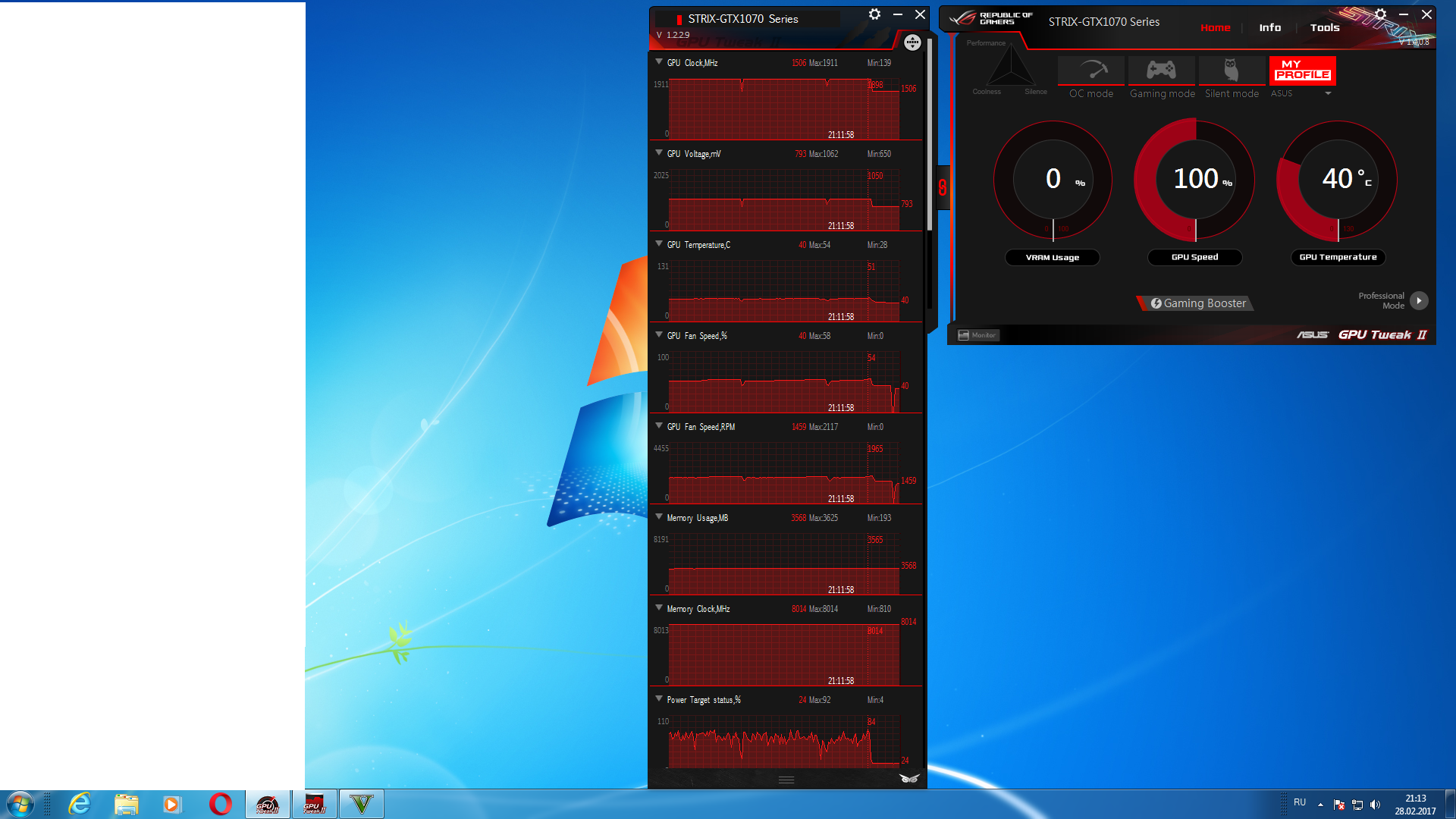
Task: Collapse GPU Temperature graph section
Action: [659, 244]
